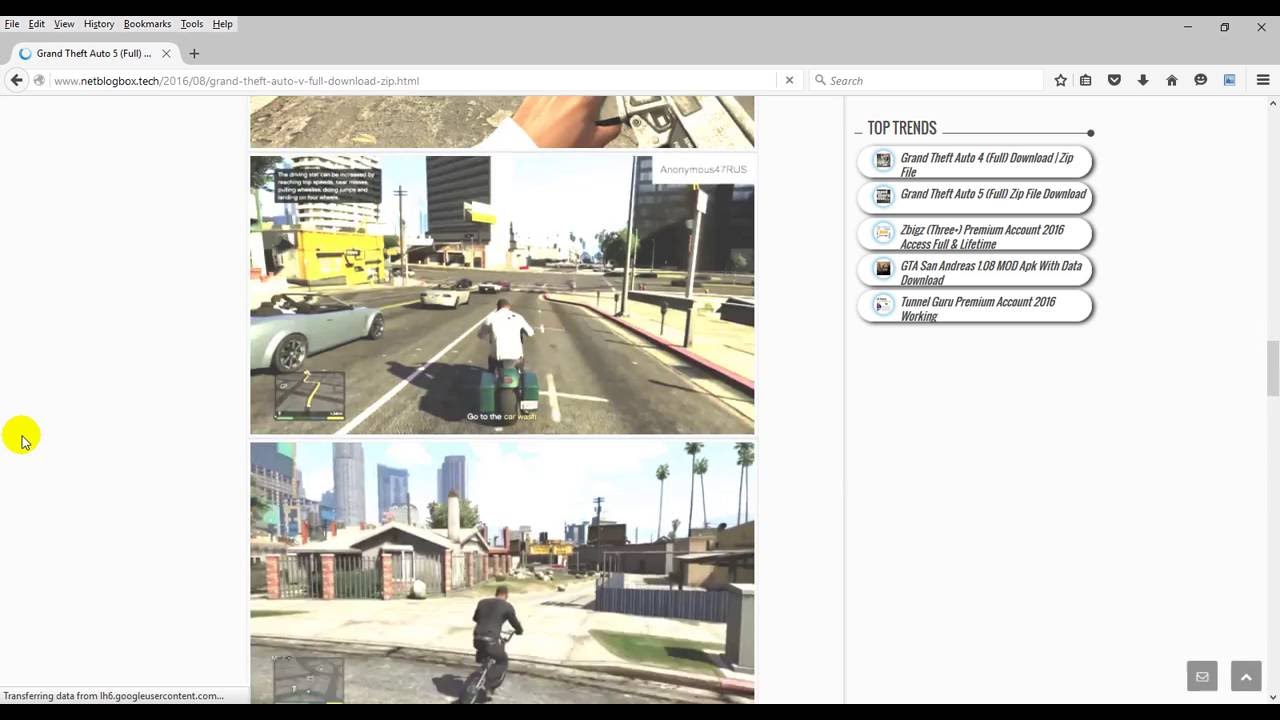Viewport: 1280px width, 720px height.
Task: Click the email envelope button at bottom right
Action: coord(1202,676)
